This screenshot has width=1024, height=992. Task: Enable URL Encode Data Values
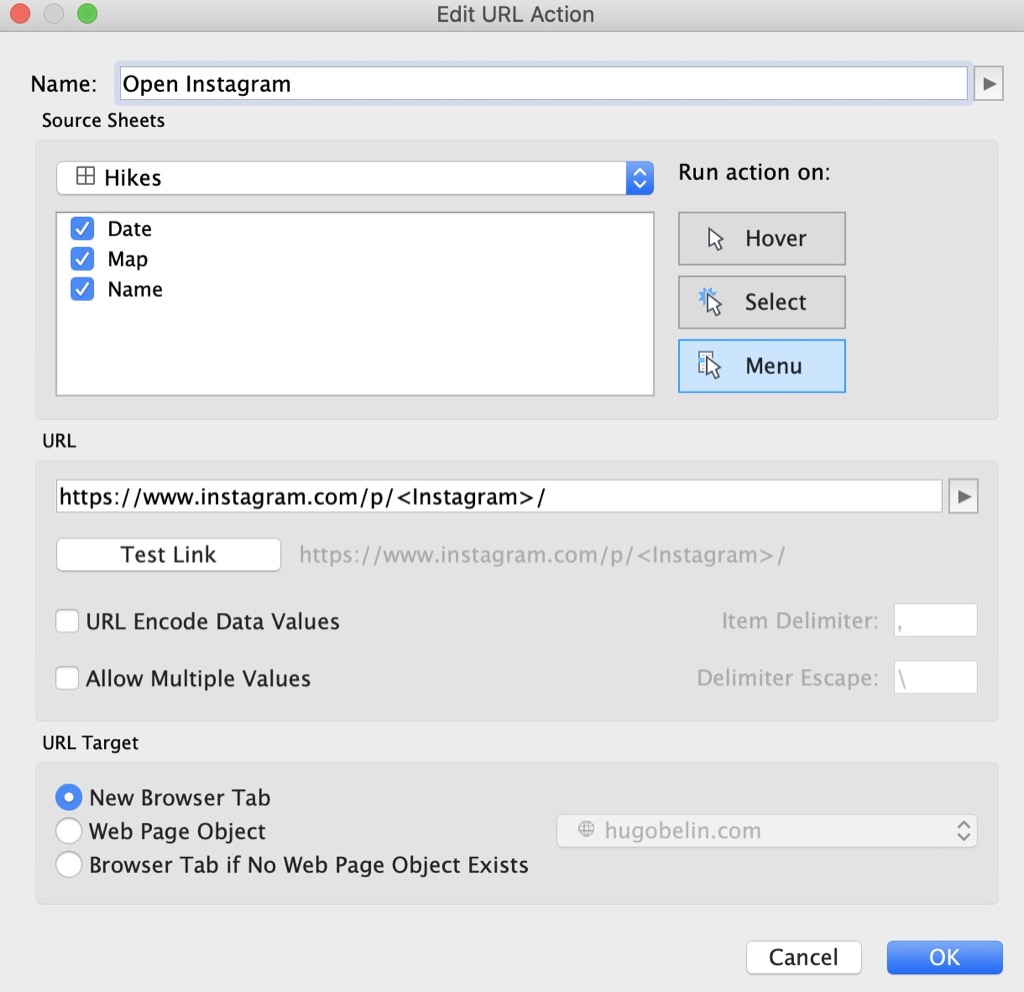coord(68,621)
